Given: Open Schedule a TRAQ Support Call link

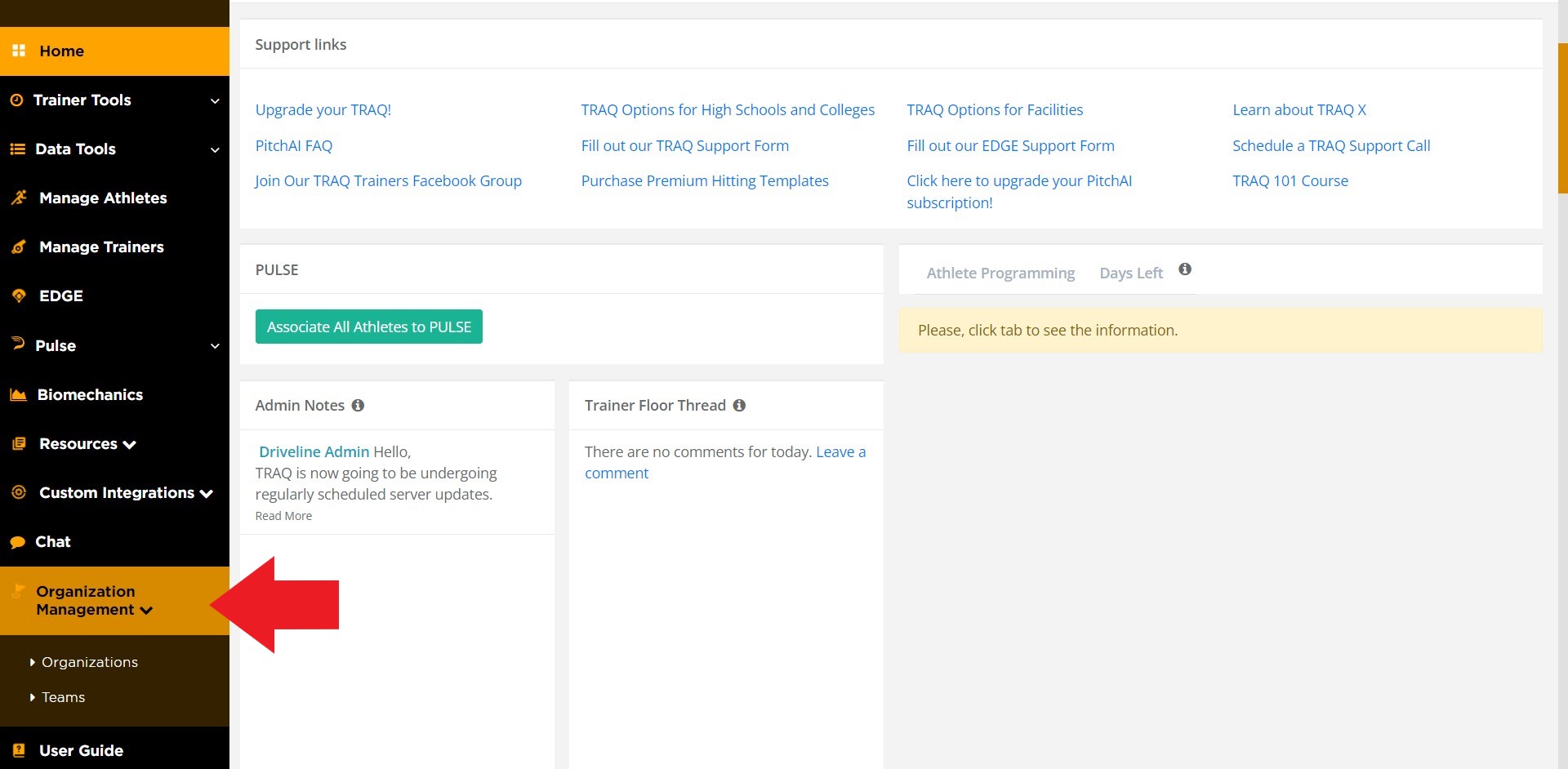Looking at the screenshot, I should [1331, 145].
